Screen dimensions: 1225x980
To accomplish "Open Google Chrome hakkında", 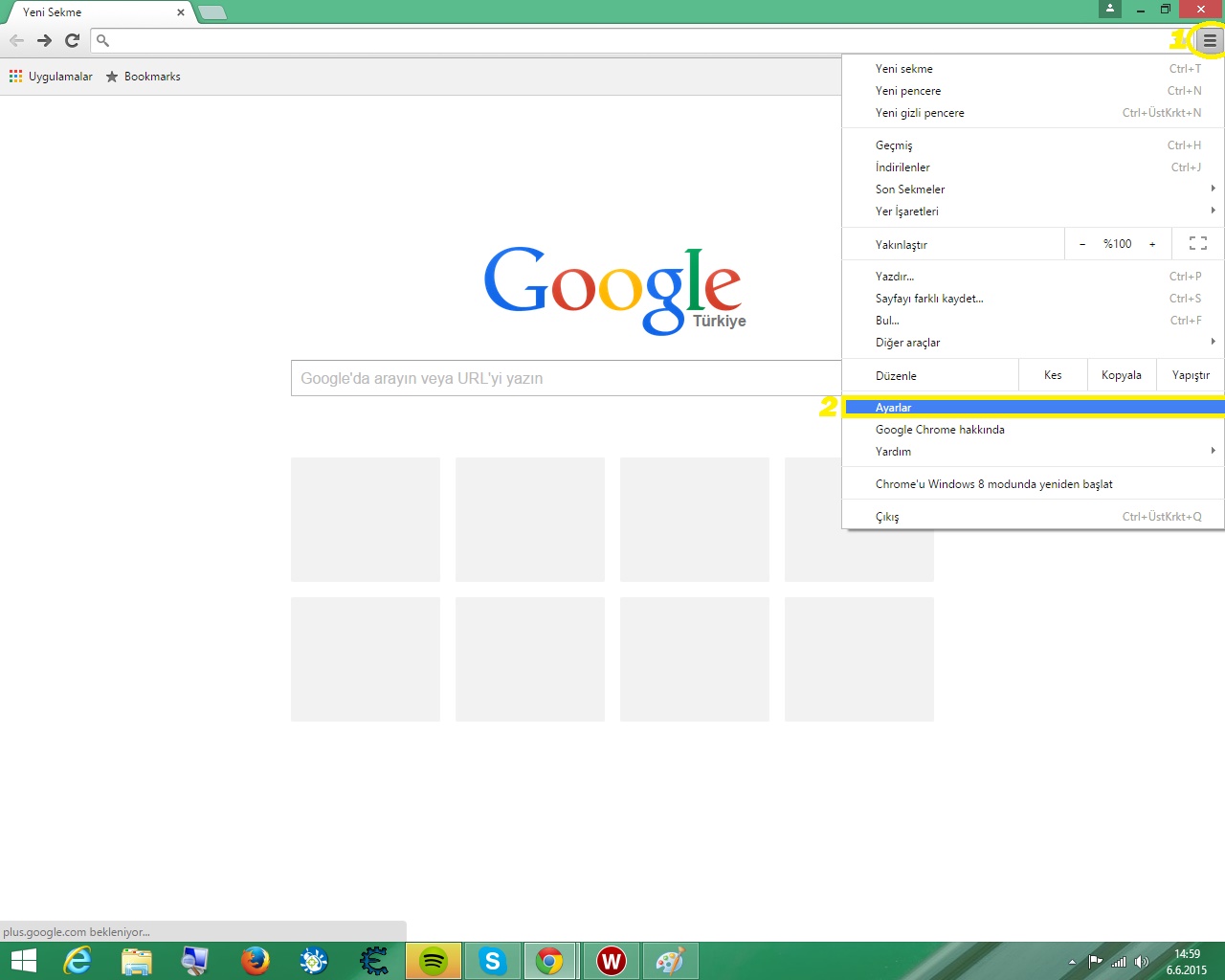I will click(x=1034, y=430).
